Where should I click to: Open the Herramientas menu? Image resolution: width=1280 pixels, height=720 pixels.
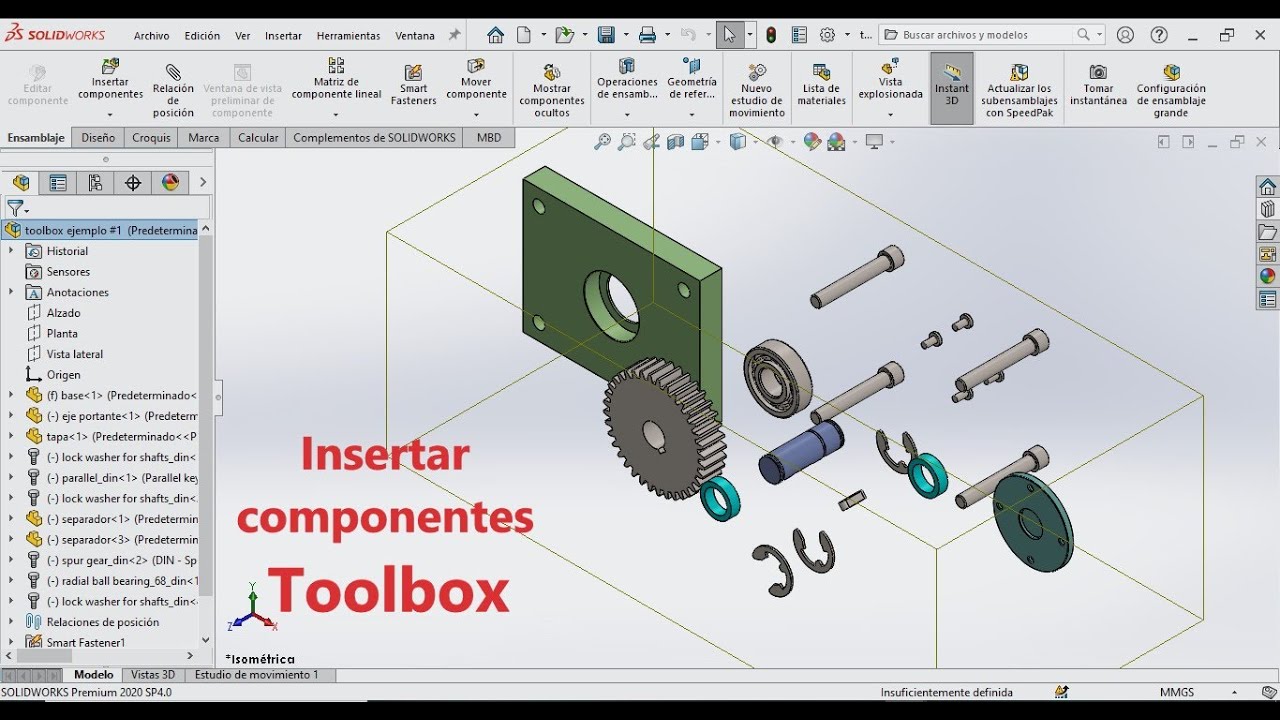click(x=348, y=35)
